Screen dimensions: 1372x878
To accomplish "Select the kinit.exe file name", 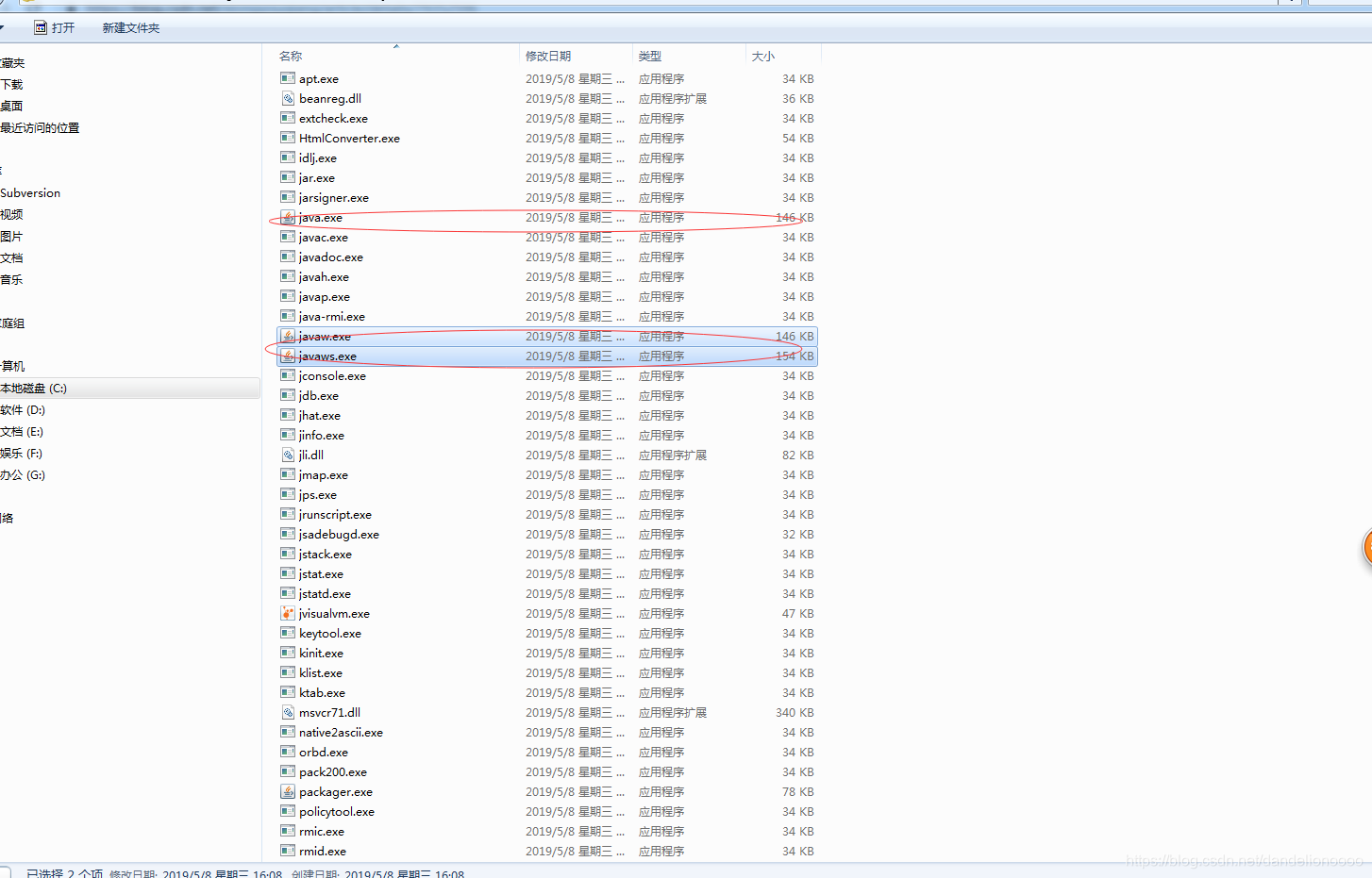I will pos(321,654).
